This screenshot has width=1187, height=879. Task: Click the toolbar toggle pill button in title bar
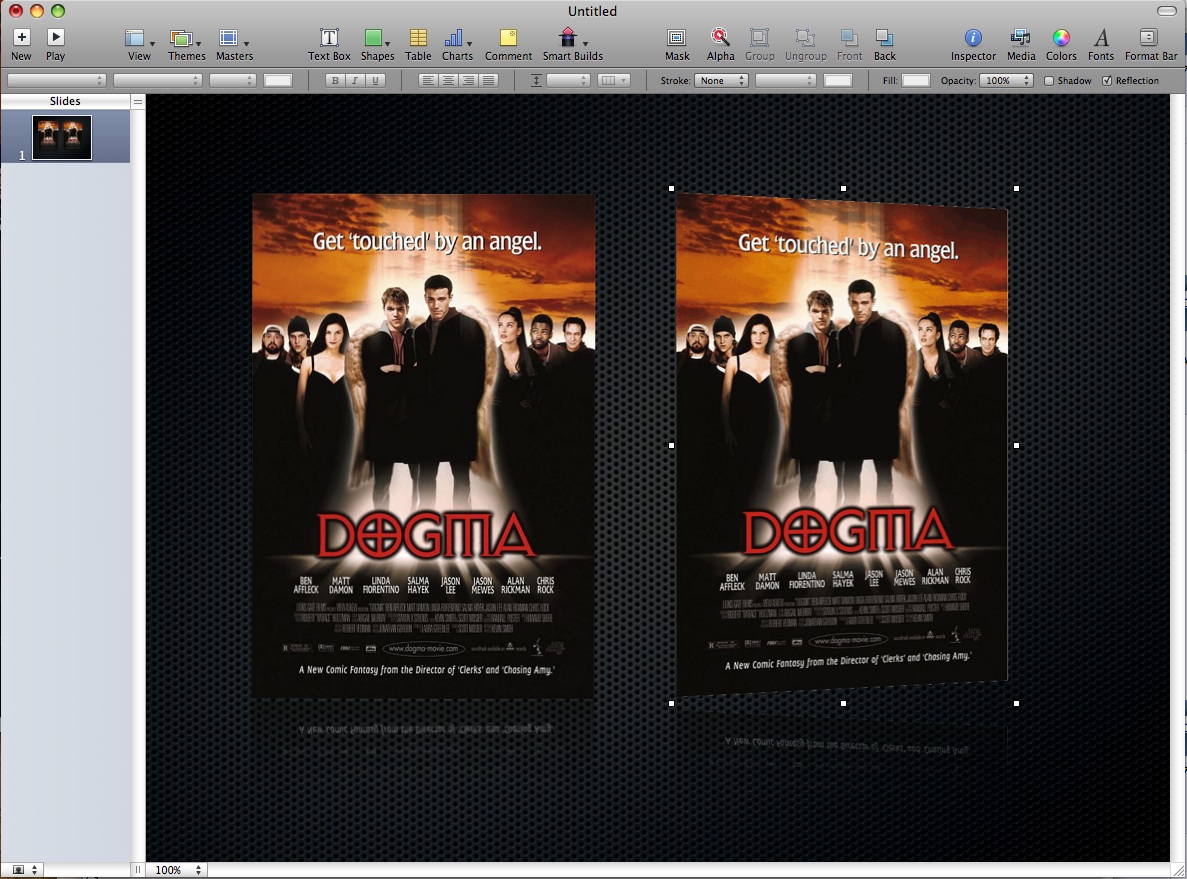(x=1167, y=11)
